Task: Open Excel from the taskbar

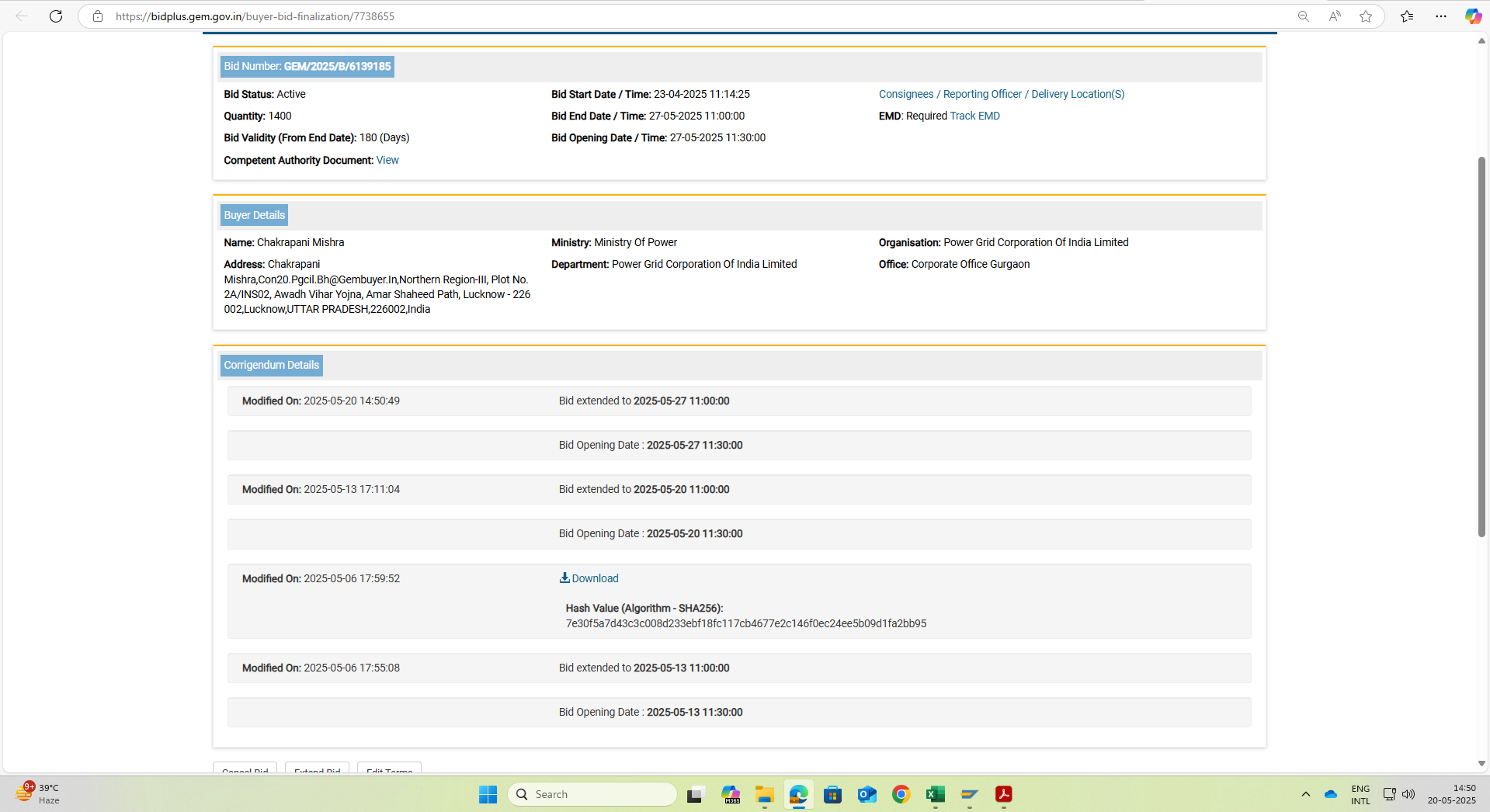Action: coord(936,794)
